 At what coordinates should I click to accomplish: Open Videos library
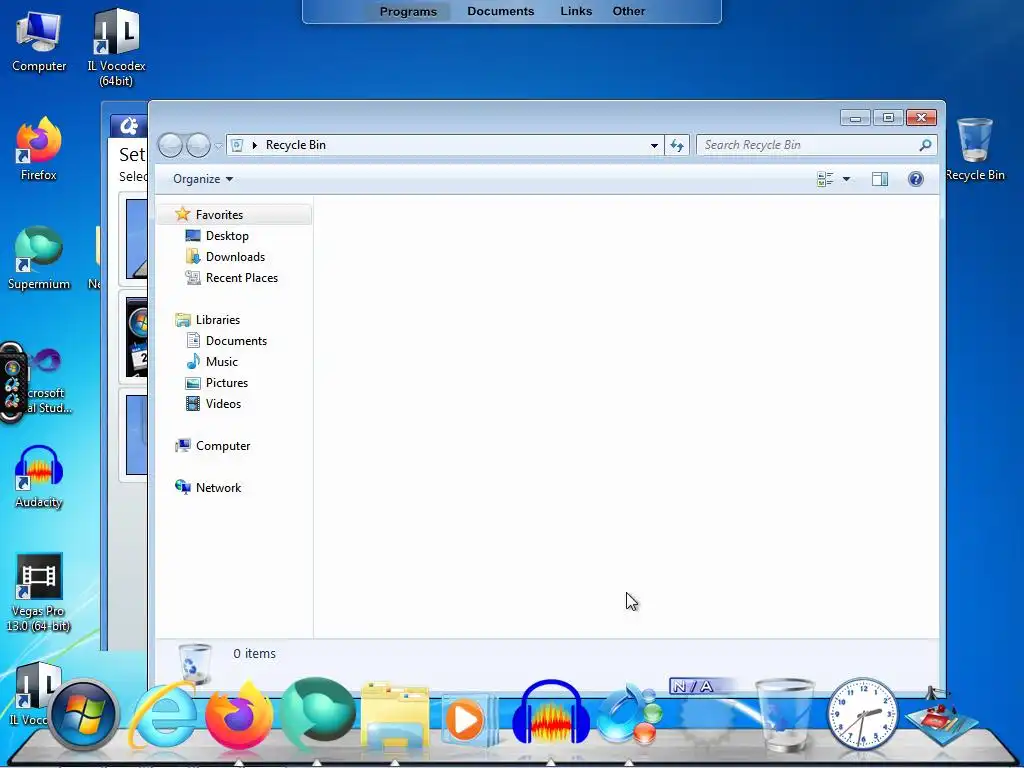(x=223, y=404)
